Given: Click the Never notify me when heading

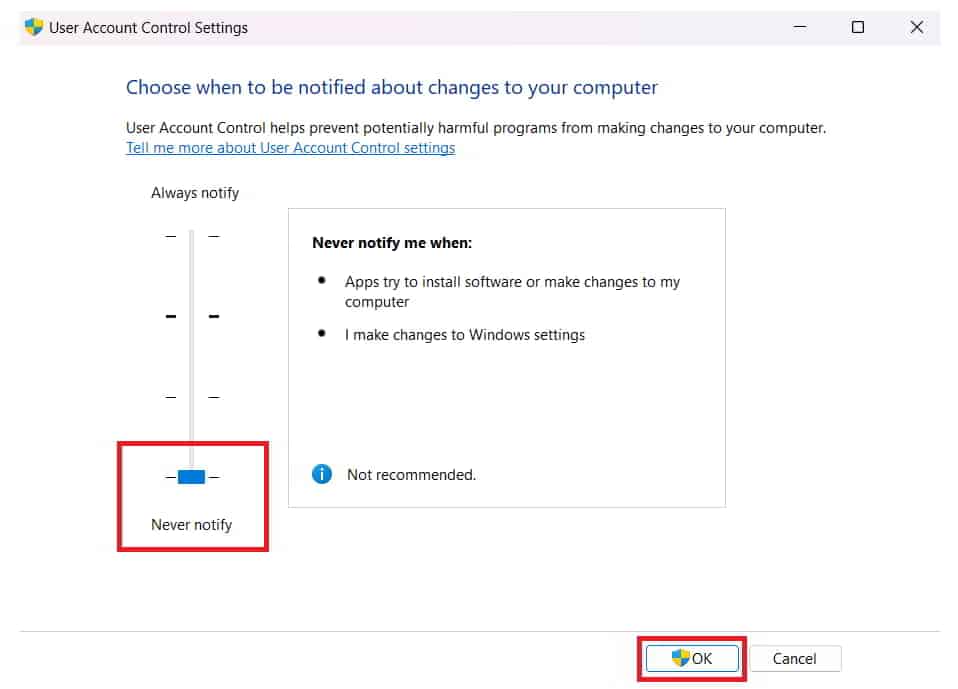Looking at the screenshot, I should (x=392, y=242).
